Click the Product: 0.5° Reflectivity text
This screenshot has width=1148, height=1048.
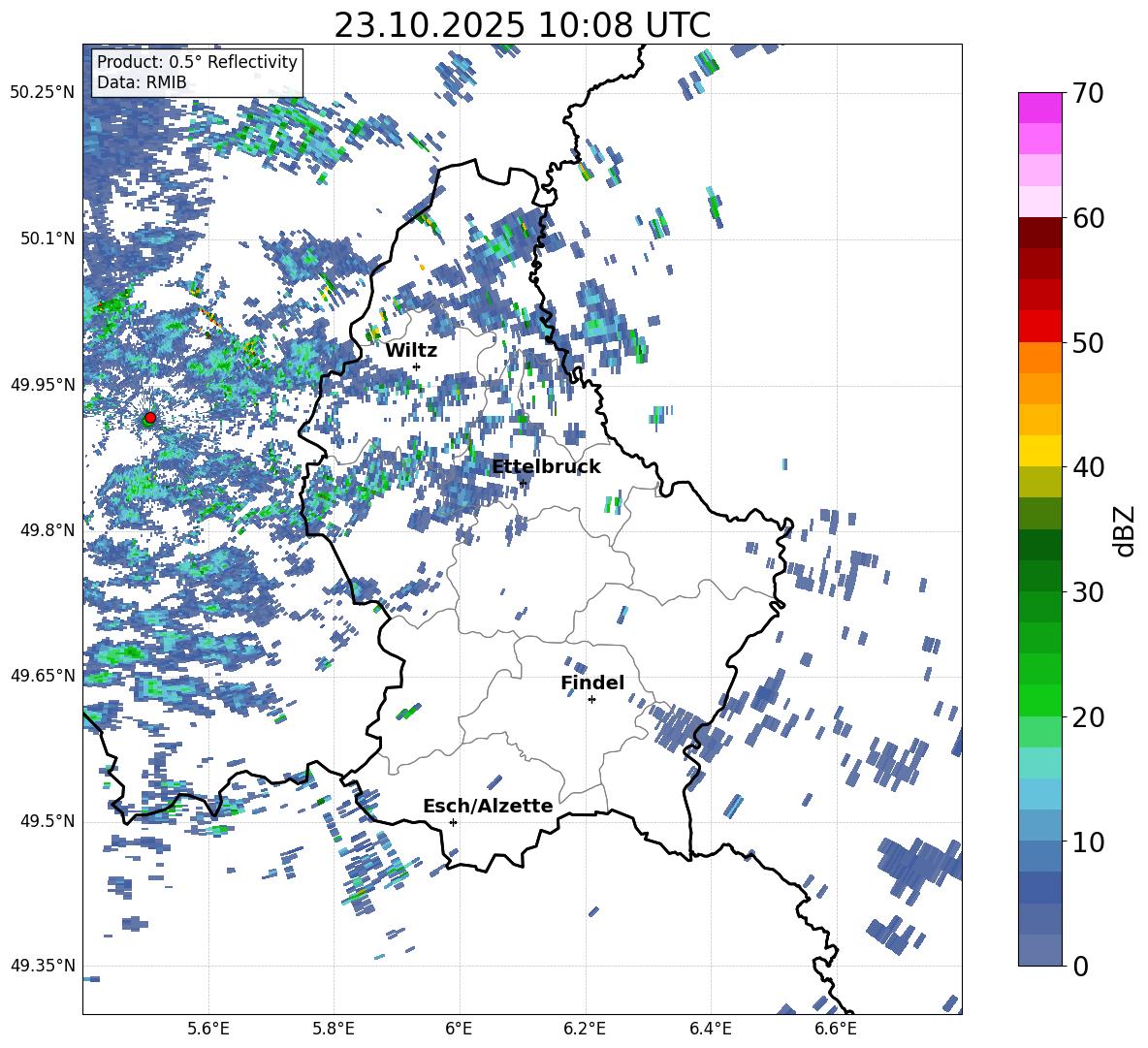click(197, 61)
